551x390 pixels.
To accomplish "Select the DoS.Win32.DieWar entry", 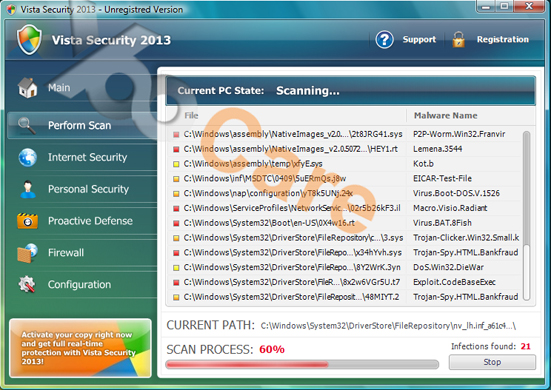I will point(448,267).
